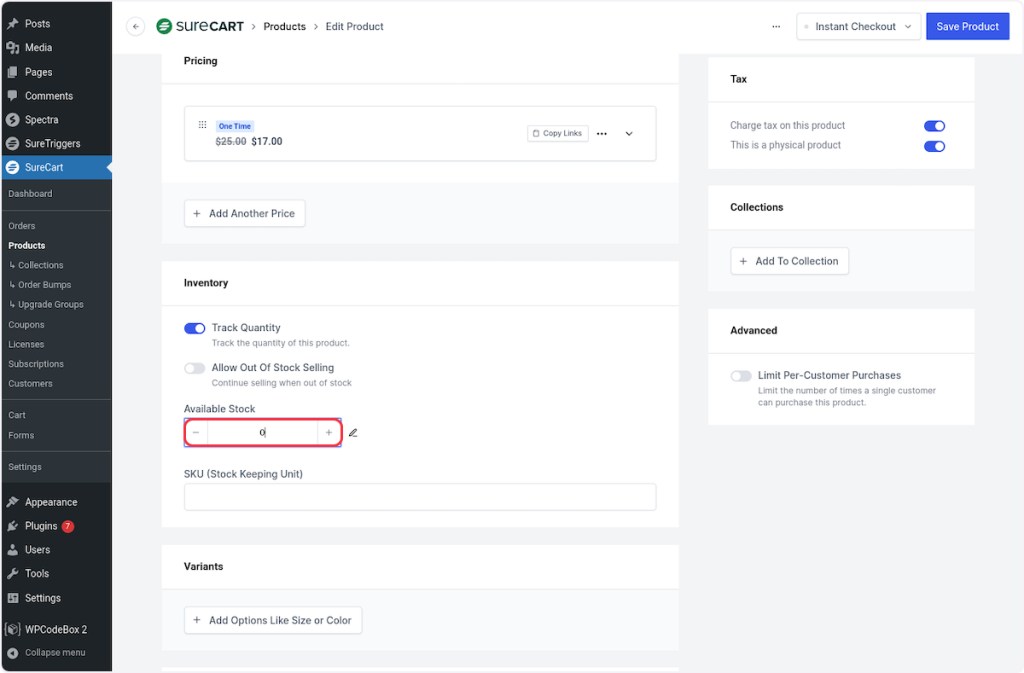
Task: Disable the Track Quantity toggle
Action: point(195,328)
